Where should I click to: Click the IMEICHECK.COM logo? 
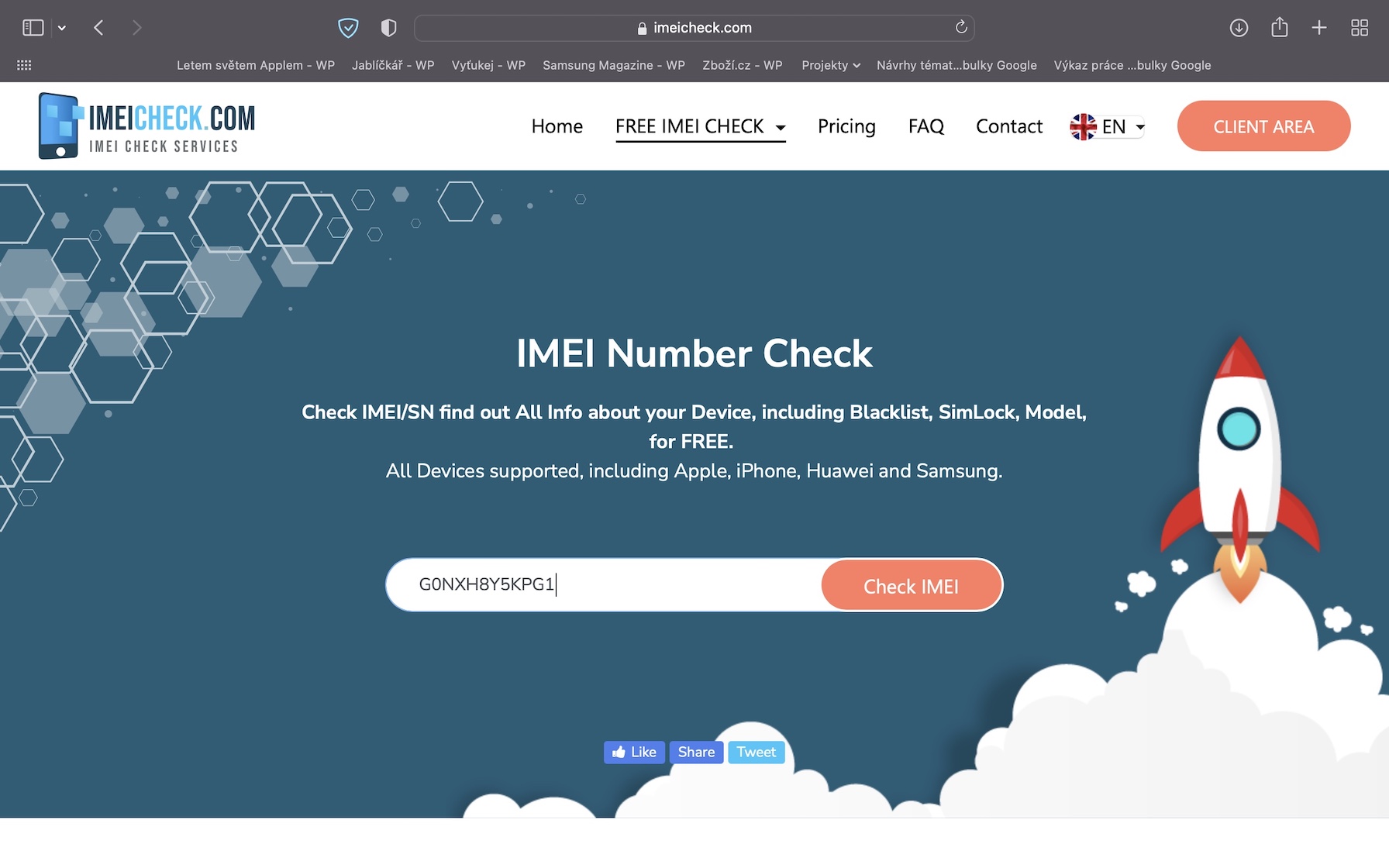click(x=146, y=126)
